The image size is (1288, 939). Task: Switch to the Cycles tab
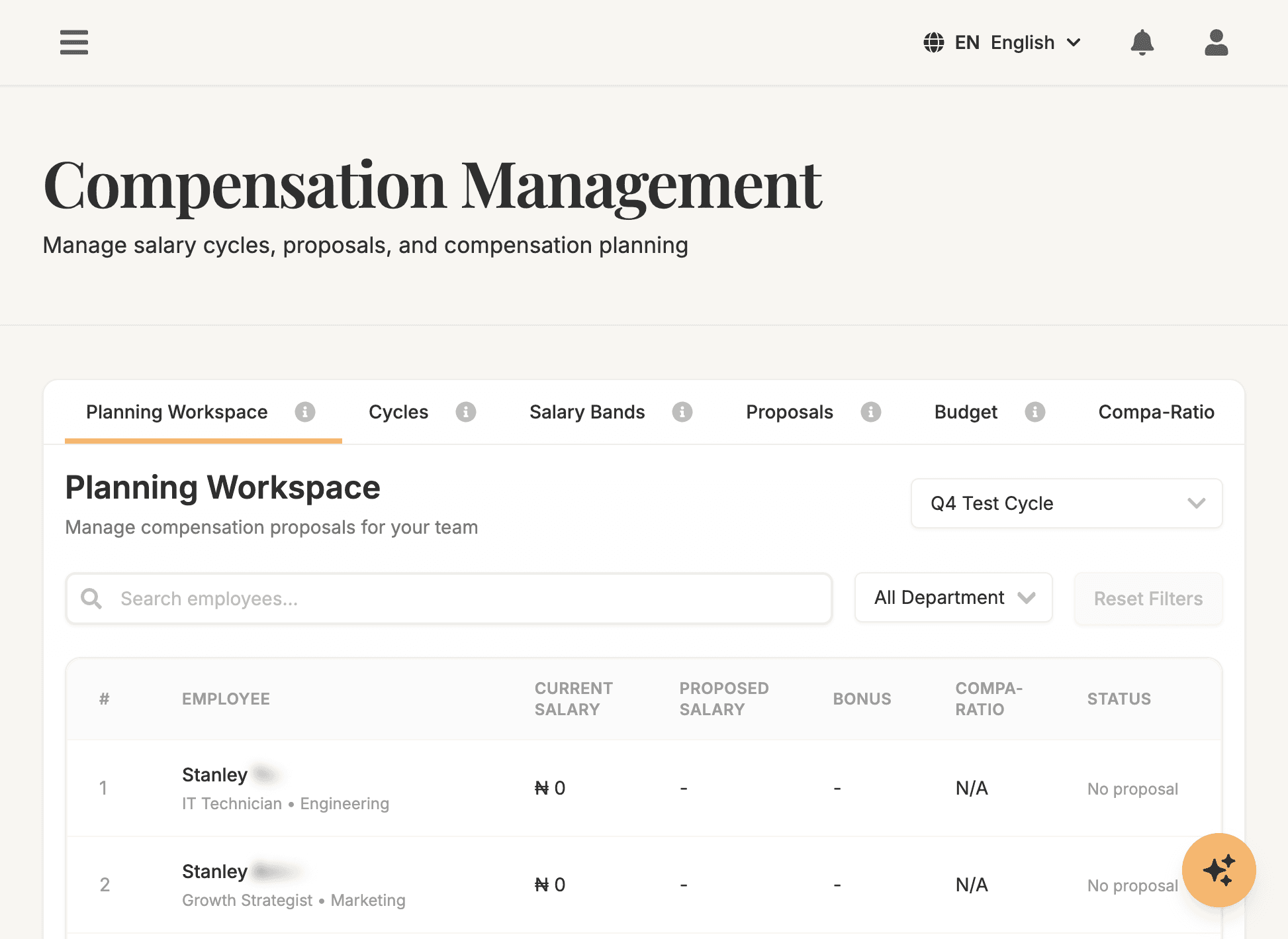(x=398, y=412)
